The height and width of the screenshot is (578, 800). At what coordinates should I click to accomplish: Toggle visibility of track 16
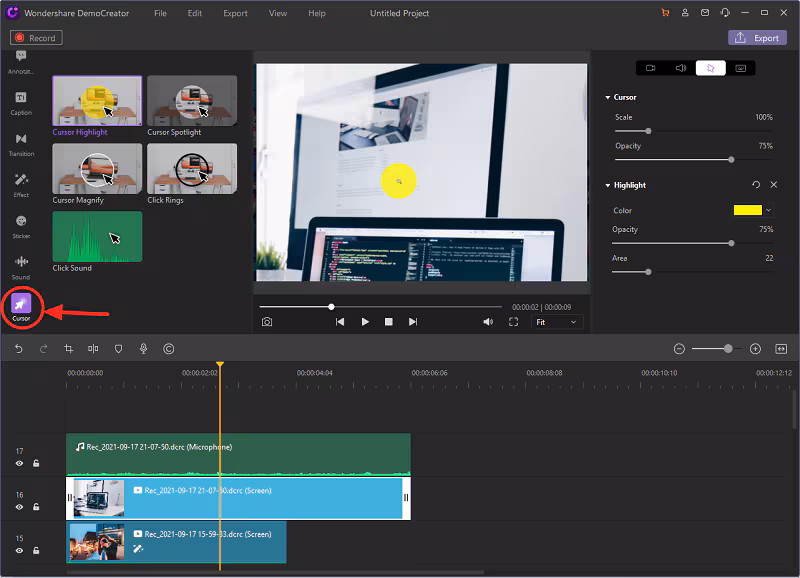point(19,507)
